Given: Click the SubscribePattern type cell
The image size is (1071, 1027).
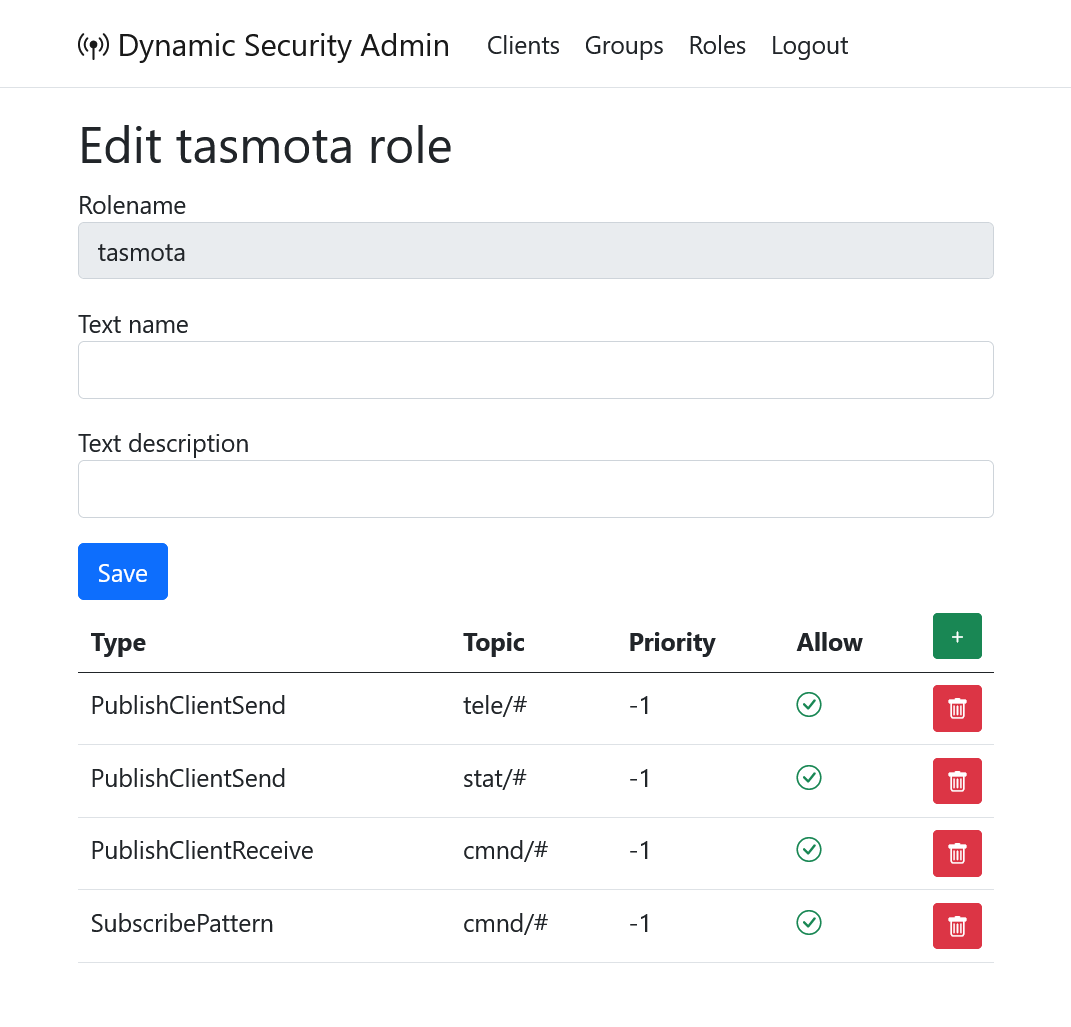Looking at the screenshot, I should click(182, 924).
